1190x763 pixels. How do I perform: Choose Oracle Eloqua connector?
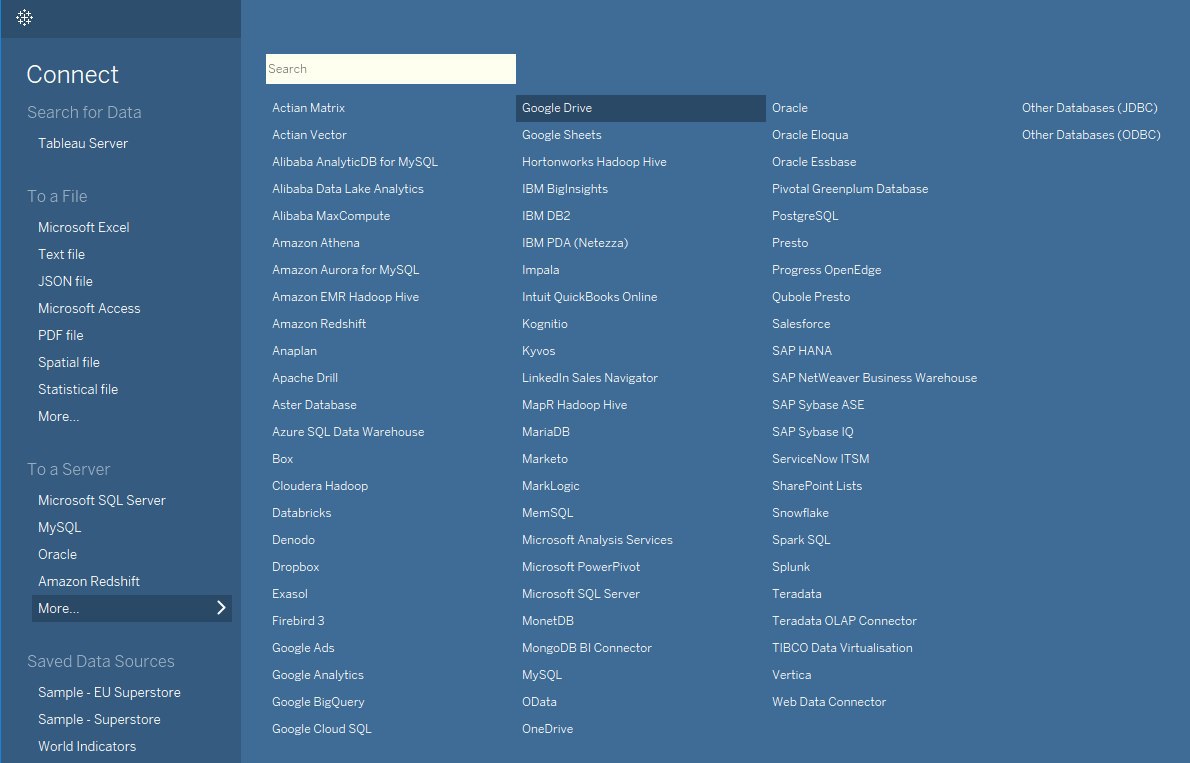point(810,135)
